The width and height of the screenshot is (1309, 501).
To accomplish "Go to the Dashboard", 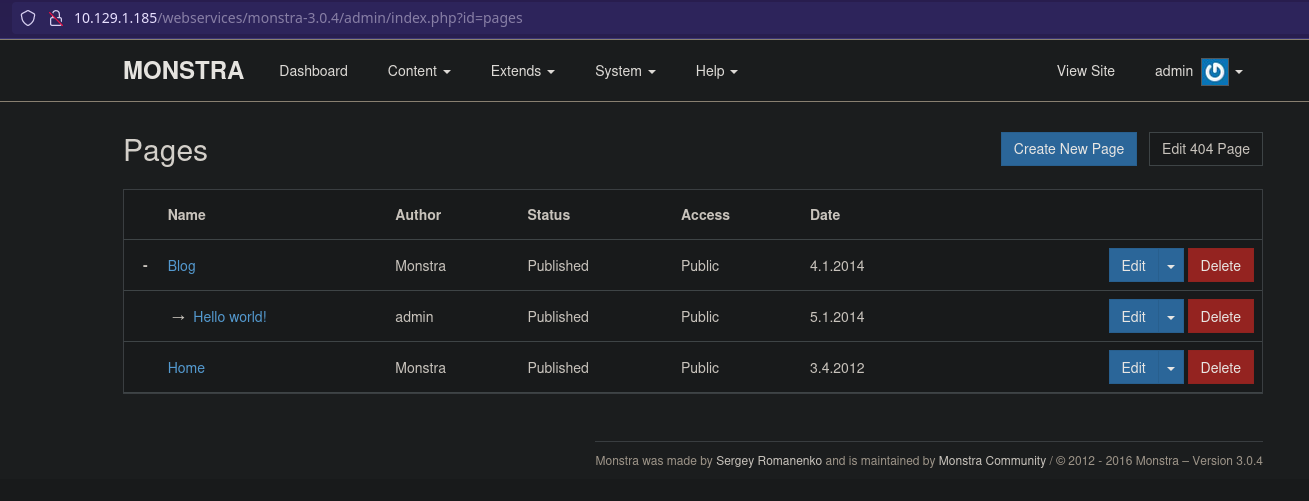I will 313,71.
